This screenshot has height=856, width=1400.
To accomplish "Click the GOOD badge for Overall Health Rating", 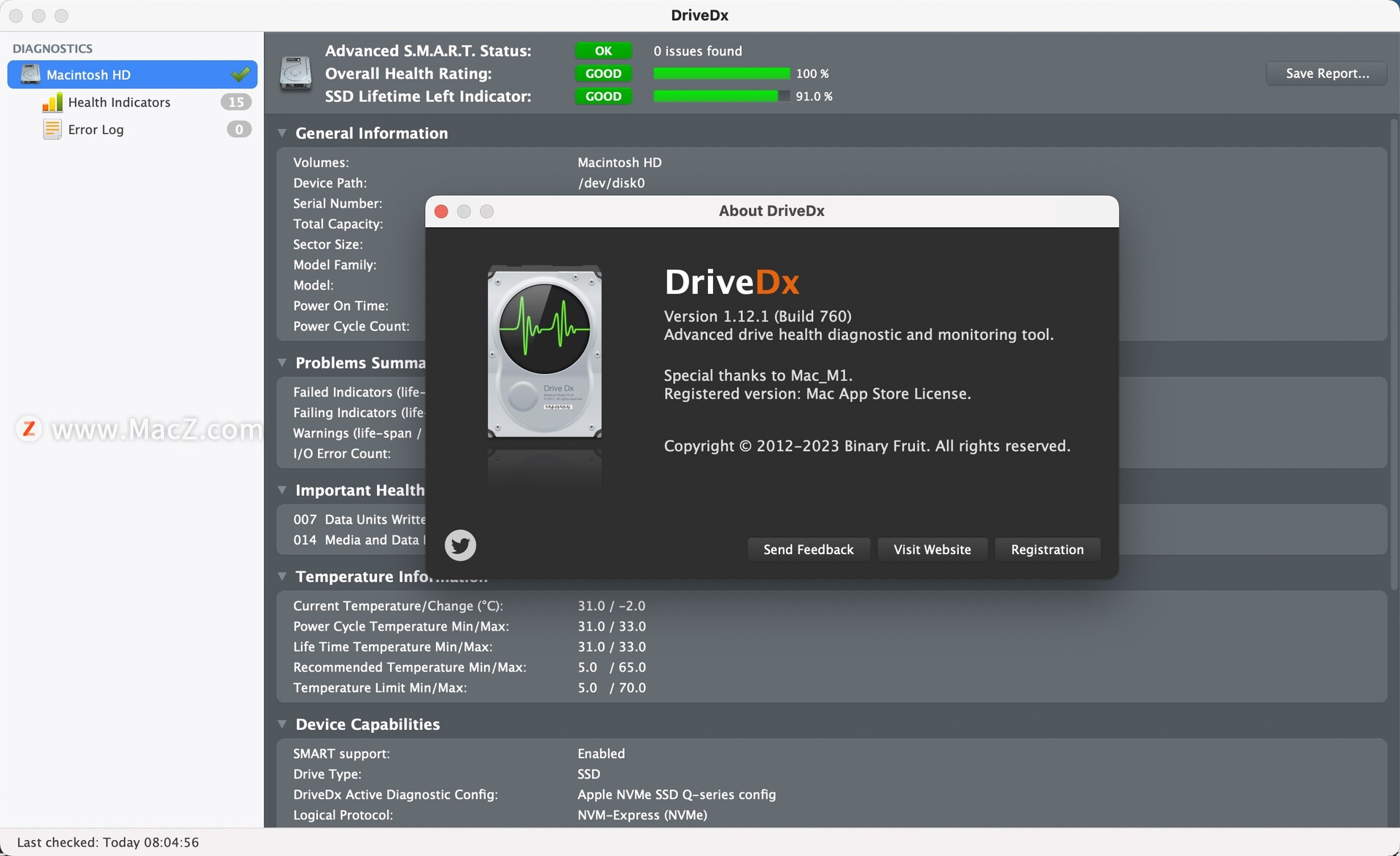I will tap(603, 74).
